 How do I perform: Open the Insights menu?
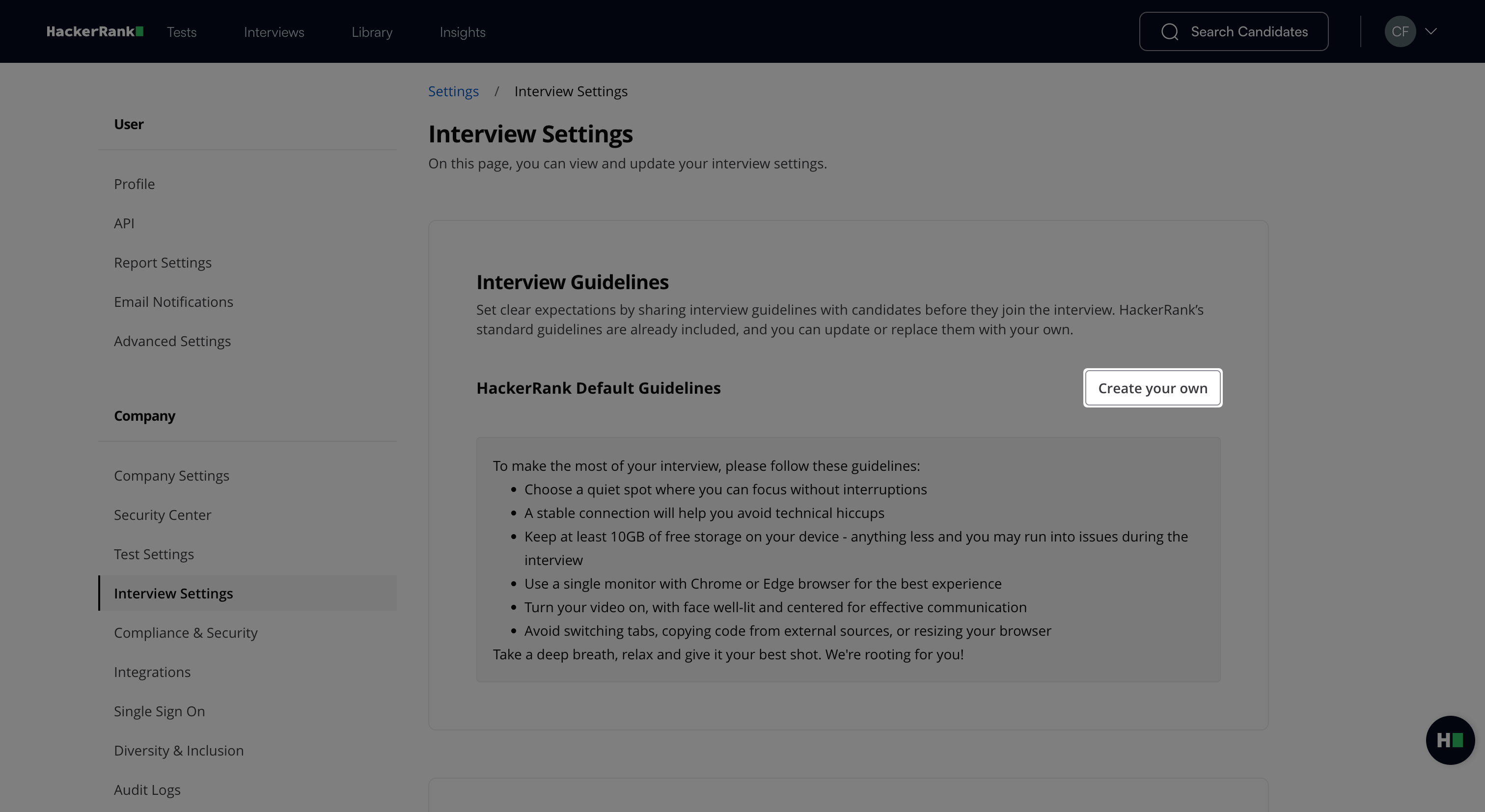tap(462, 32)
